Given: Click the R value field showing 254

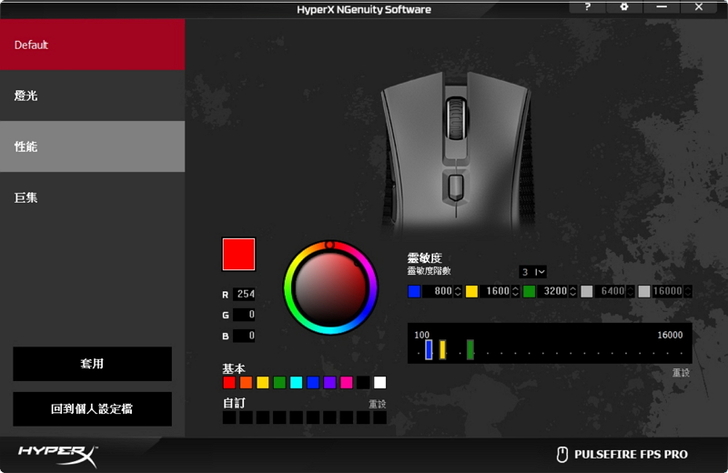Looking at the screenshot, I should point(244,294).
